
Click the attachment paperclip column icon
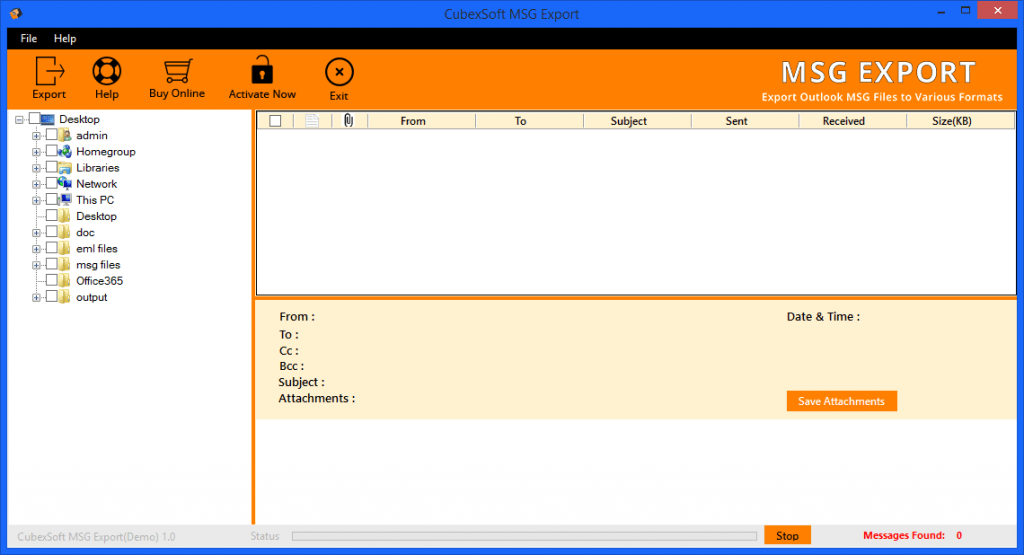(348, 121)
